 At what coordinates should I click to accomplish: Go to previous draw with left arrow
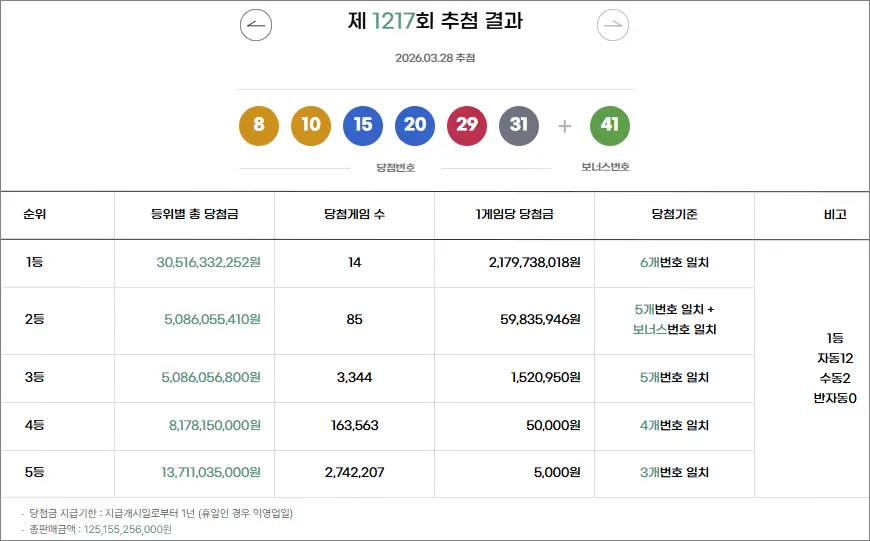[x=256, y=25]
